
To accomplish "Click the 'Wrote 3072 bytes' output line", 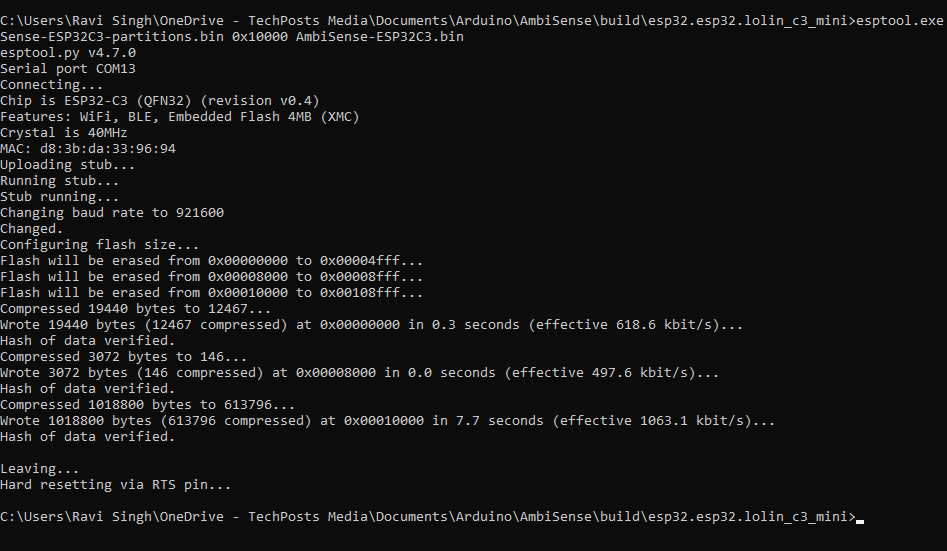I will 359,373.
